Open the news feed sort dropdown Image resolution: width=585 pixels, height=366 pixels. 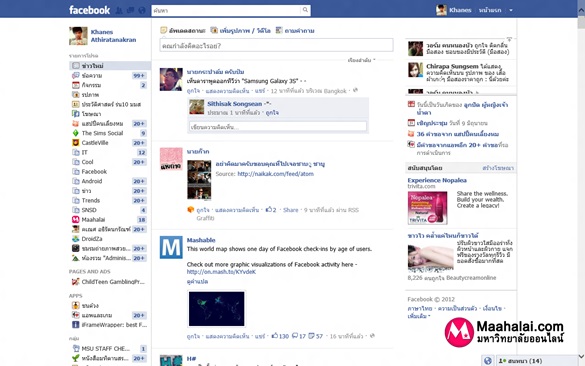click(x=362, y=60)
